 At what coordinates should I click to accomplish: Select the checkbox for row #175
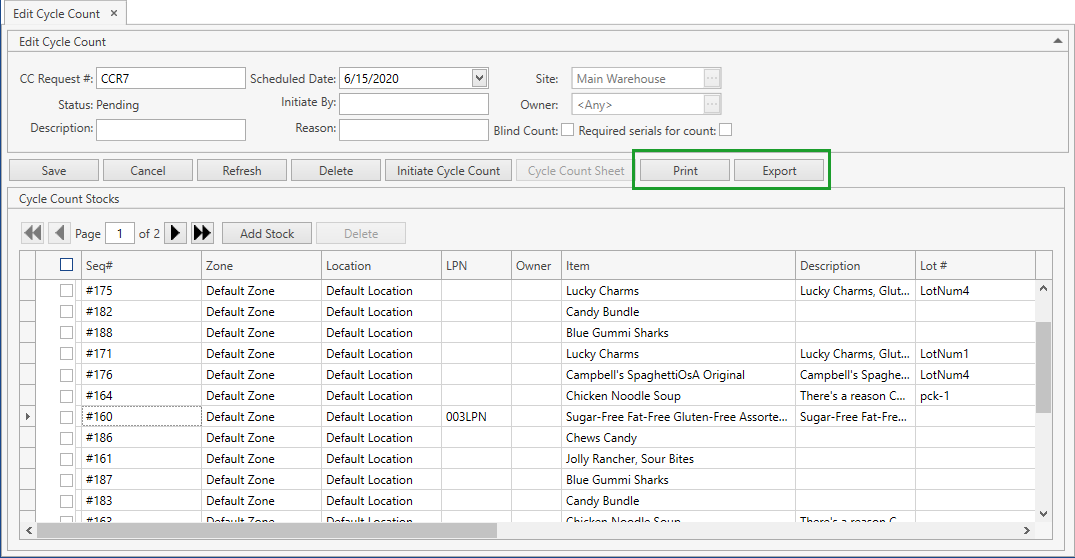[x=67, y=291]
